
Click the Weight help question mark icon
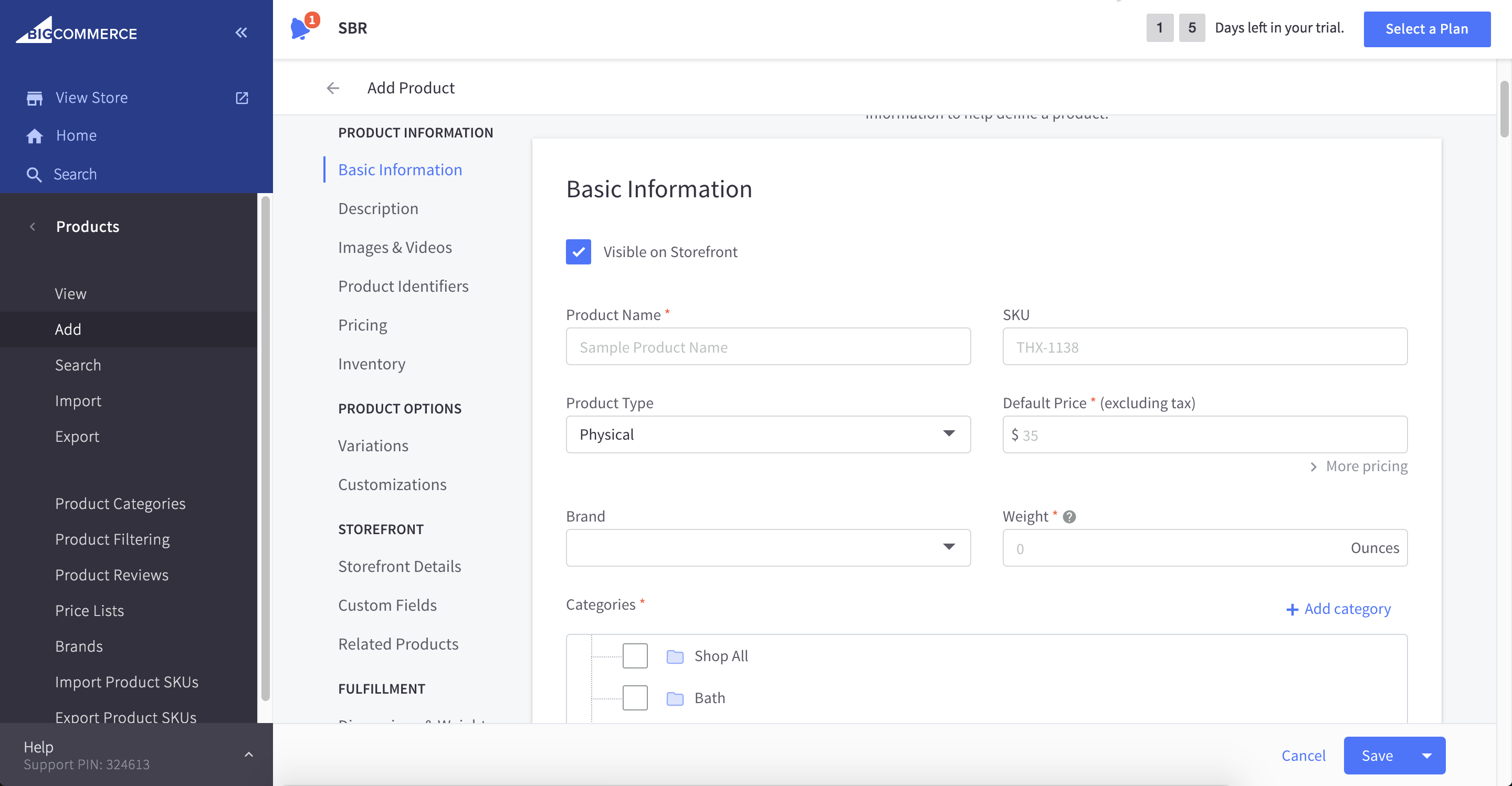(1069, 517)
